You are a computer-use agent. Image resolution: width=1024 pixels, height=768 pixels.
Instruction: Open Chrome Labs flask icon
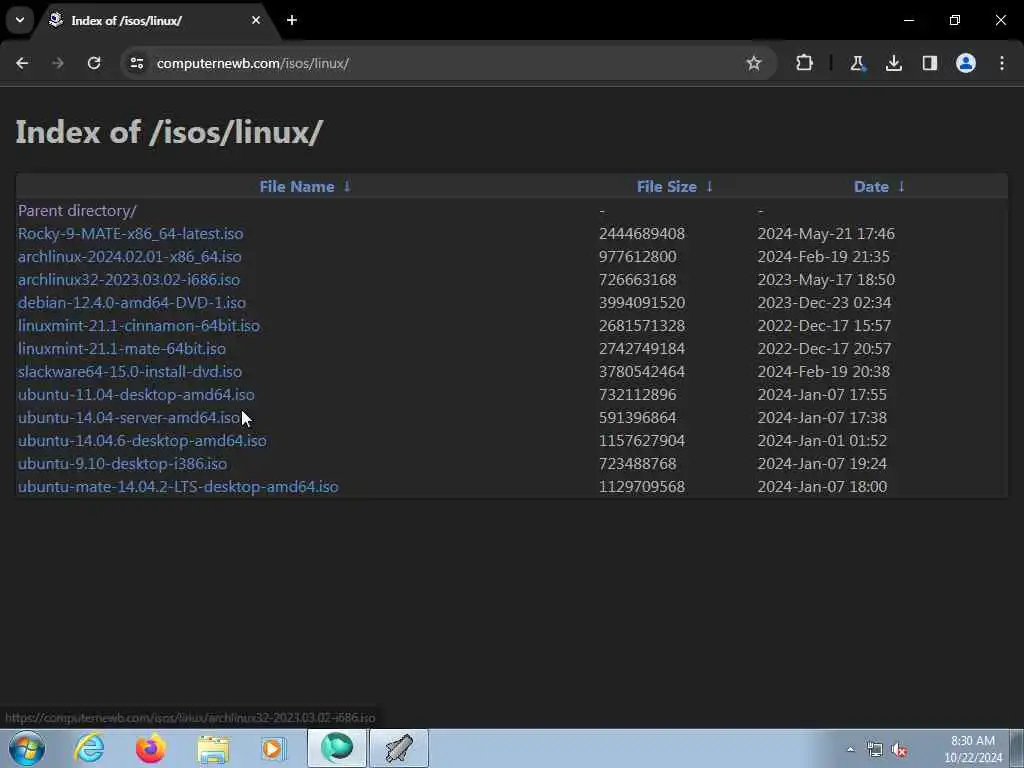tap(857, 63)
